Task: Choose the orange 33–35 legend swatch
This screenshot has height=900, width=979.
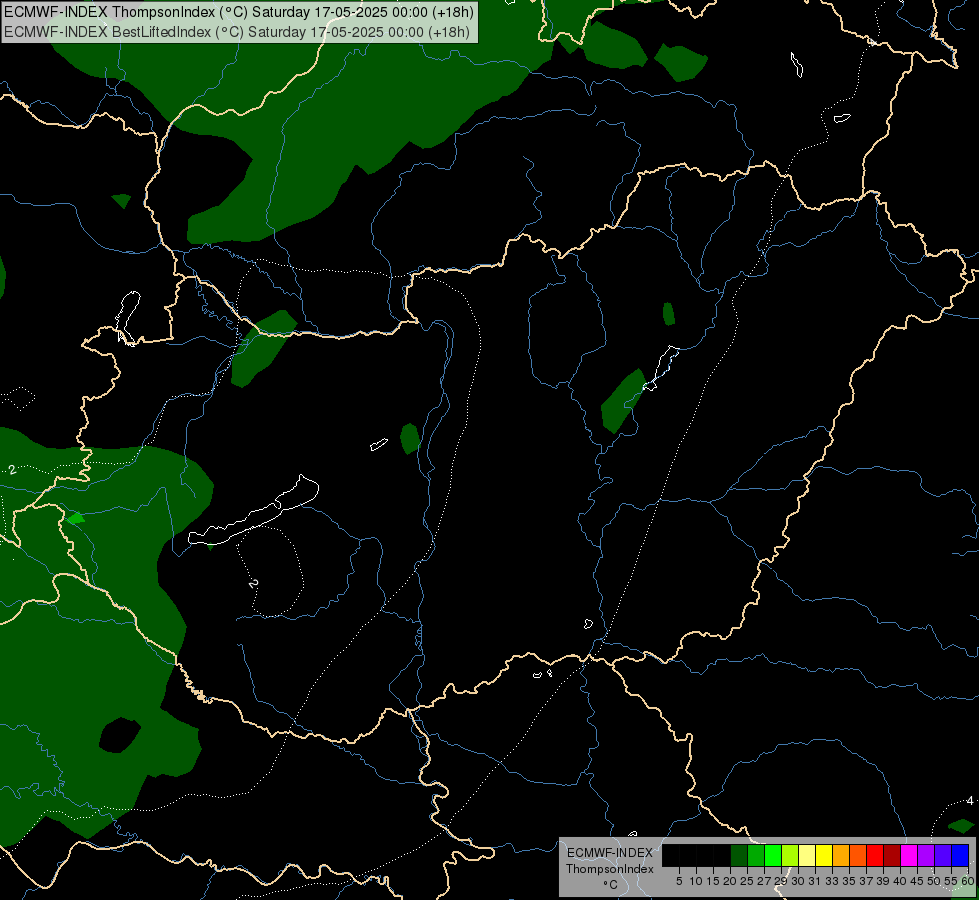Action: [x=841, y=856]
